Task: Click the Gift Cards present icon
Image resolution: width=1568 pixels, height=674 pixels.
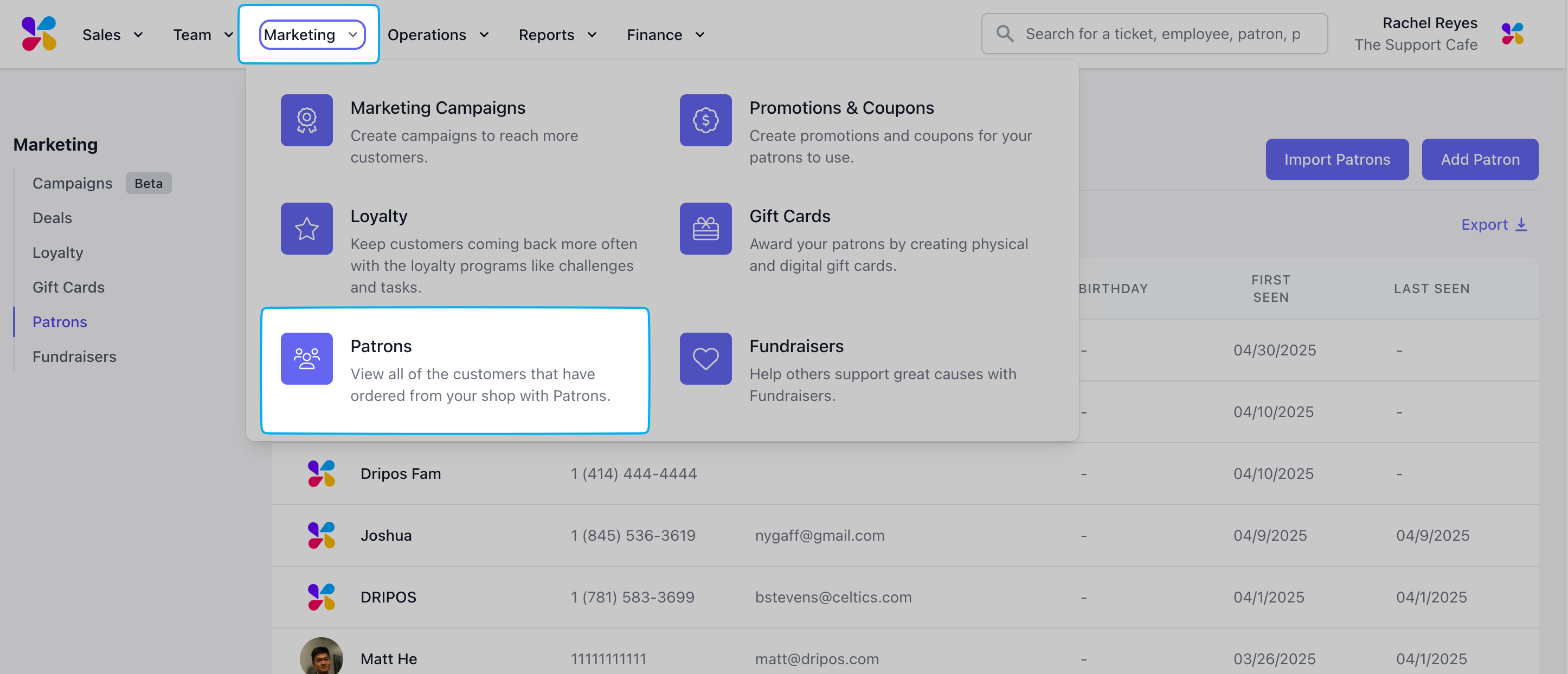Action: 705,229
